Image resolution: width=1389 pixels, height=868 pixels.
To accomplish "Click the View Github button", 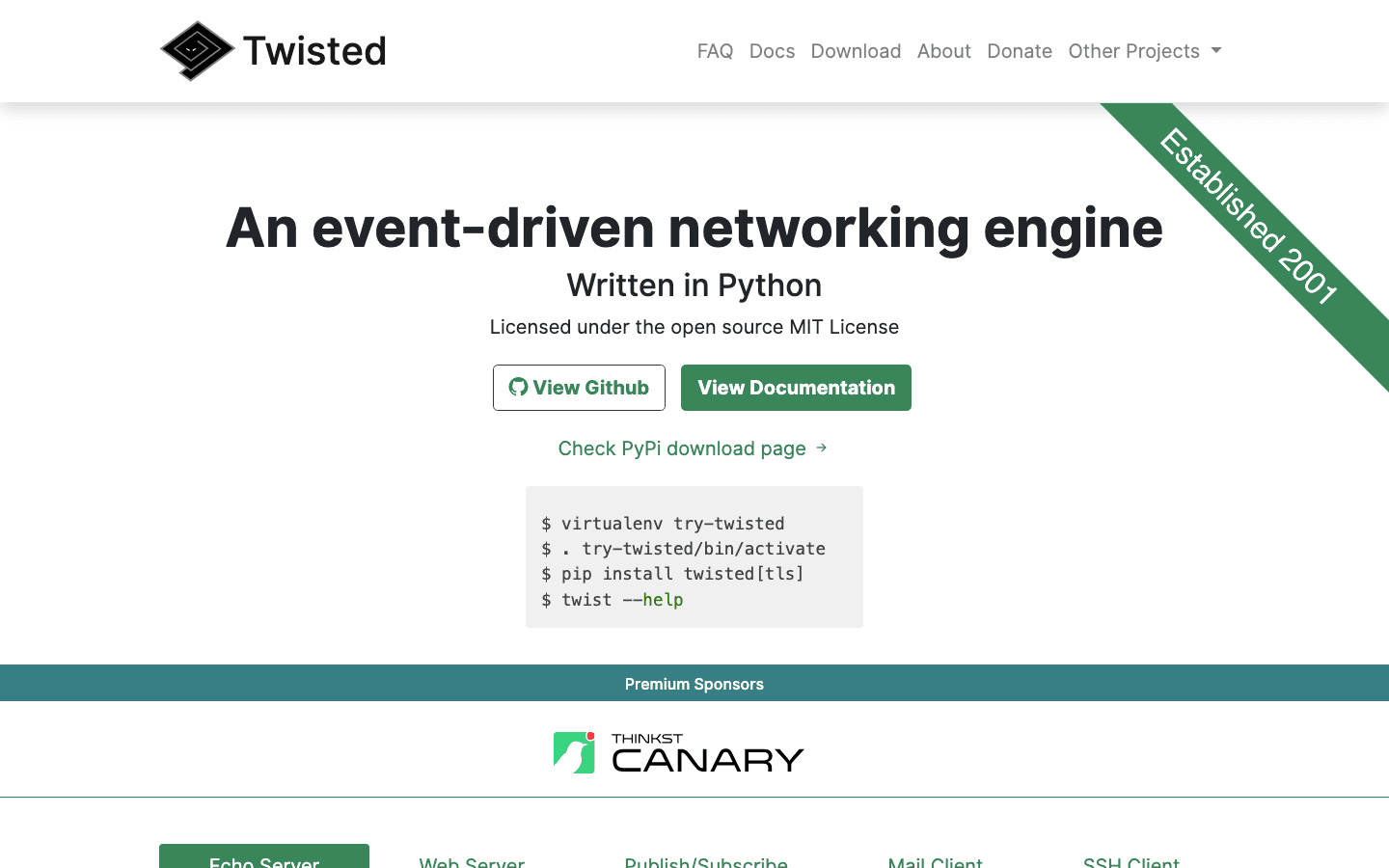I will pyautogui.click(x=579, y=387).
